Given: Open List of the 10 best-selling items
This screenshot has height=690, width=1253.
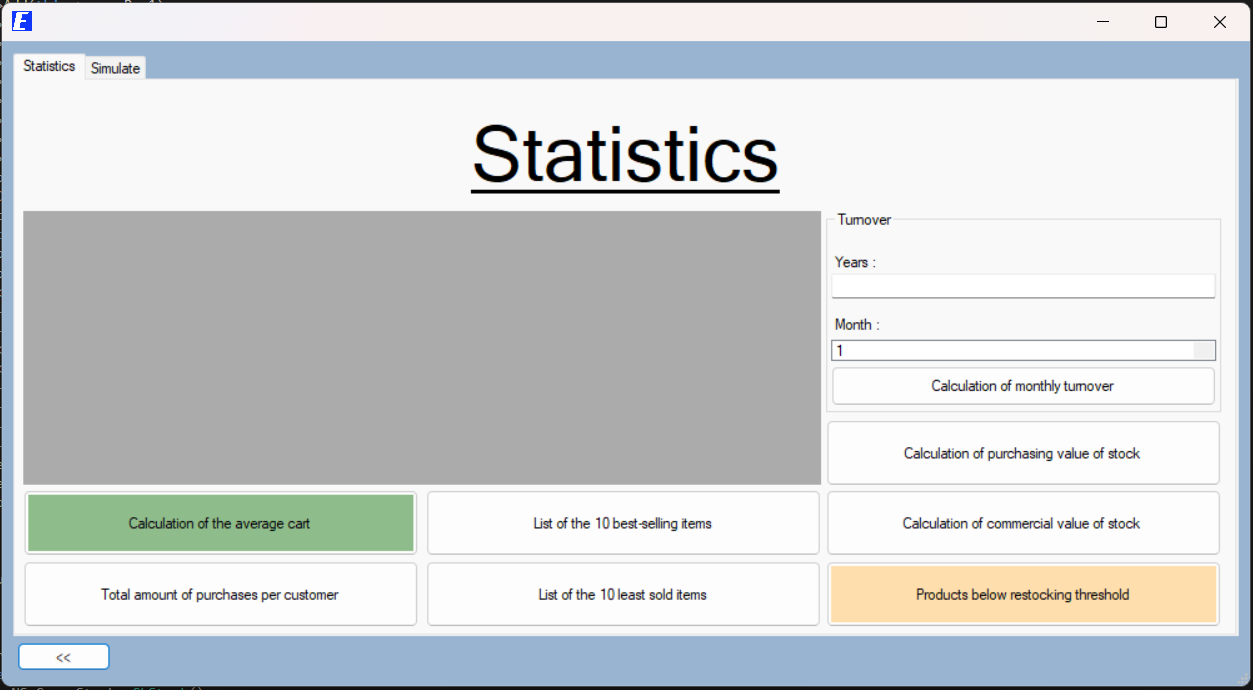Looking at the screenshot, I should 622,523.
